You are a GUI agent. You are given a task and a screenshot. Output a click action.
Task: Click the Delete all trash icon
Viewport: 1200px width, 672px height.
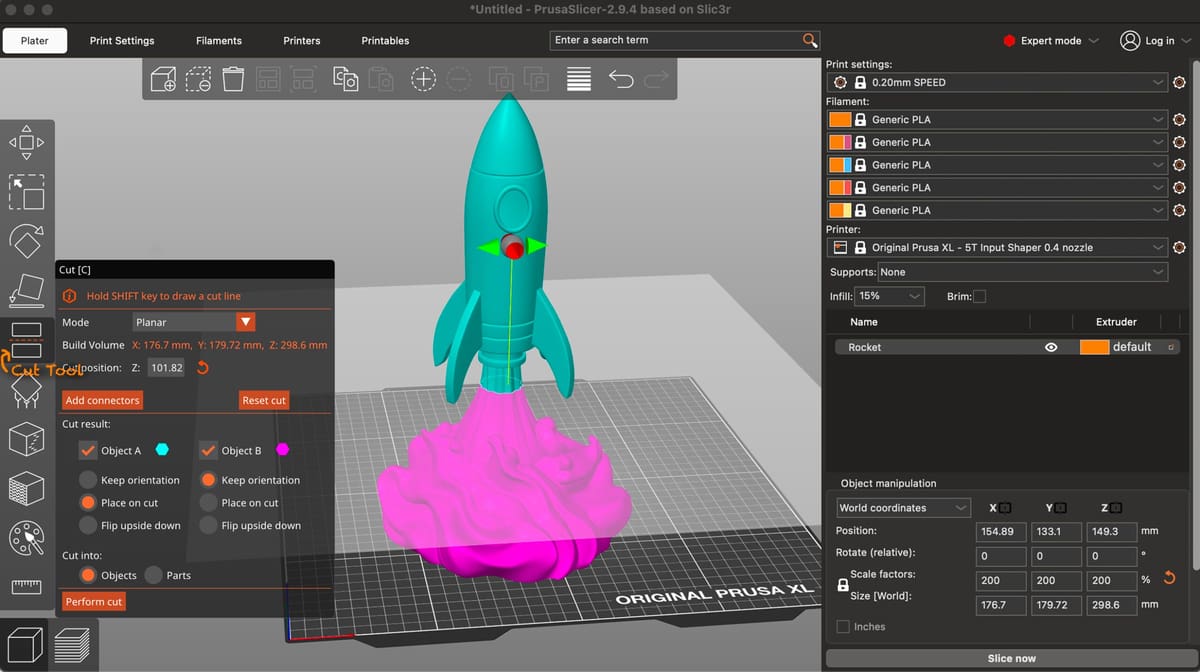[x=233, y=79]
